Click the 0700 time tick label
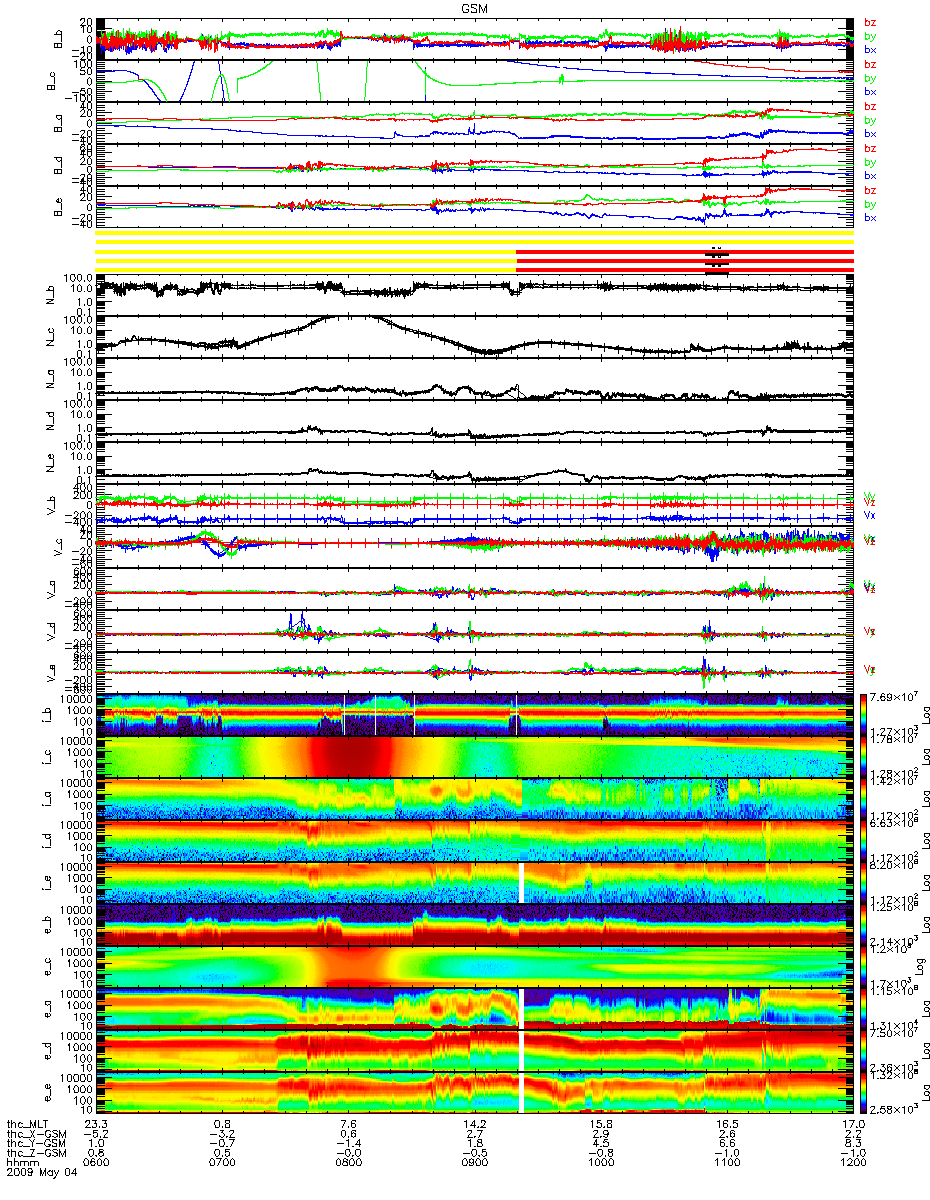Screen dimensions: 930x1200 [222, 1164]
